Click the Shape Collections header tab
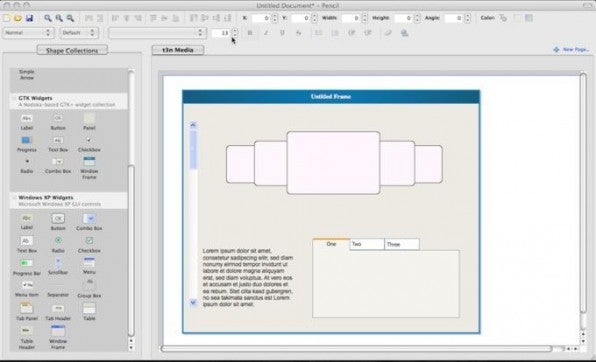This screenshot has height=362, width=596. (x=72, y=50)
